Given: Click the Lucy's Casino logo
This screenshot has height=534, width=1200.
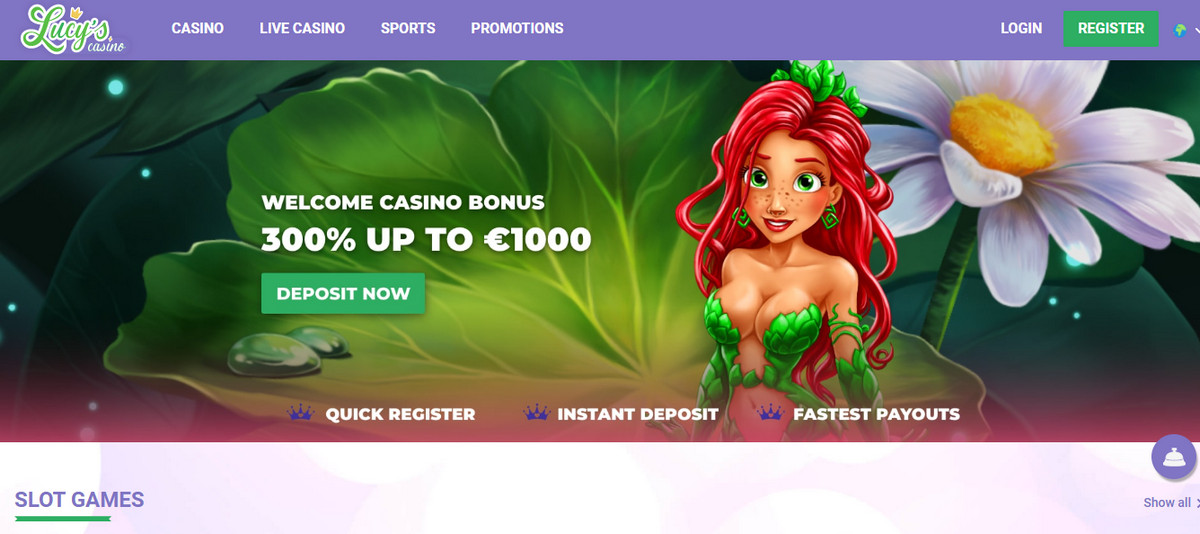Looking at the screenshot, I should click(x=76, y=29).
